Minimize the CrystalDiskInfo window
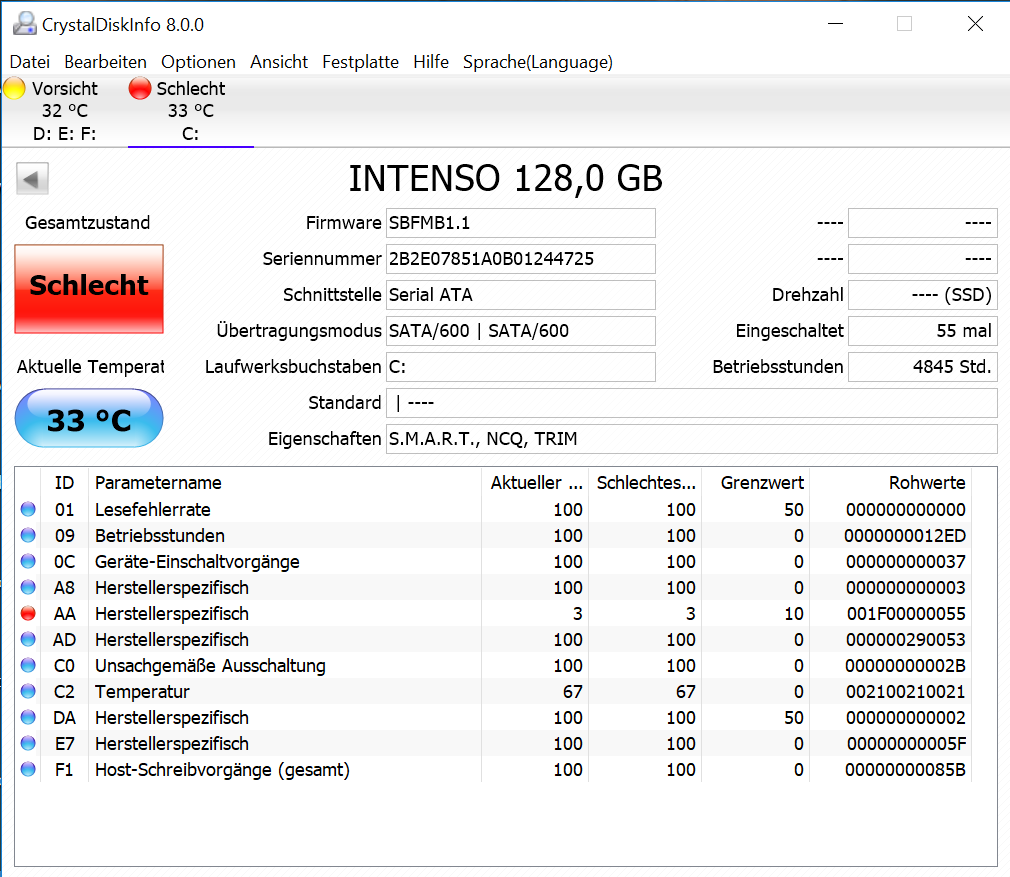 [x=835, y=24]
